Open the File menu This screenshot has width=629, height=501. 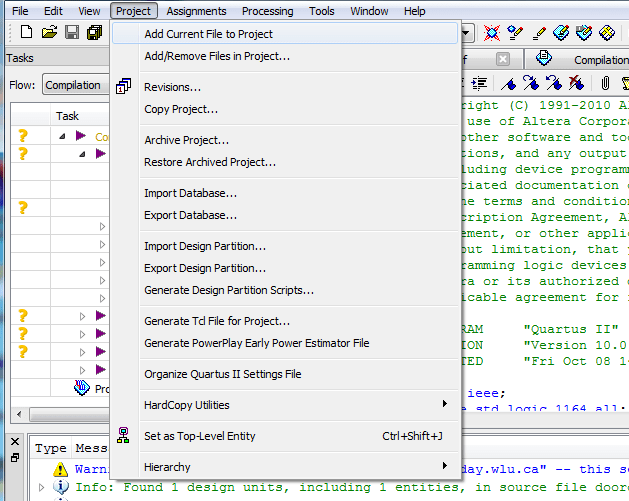(x=20, y=11)
